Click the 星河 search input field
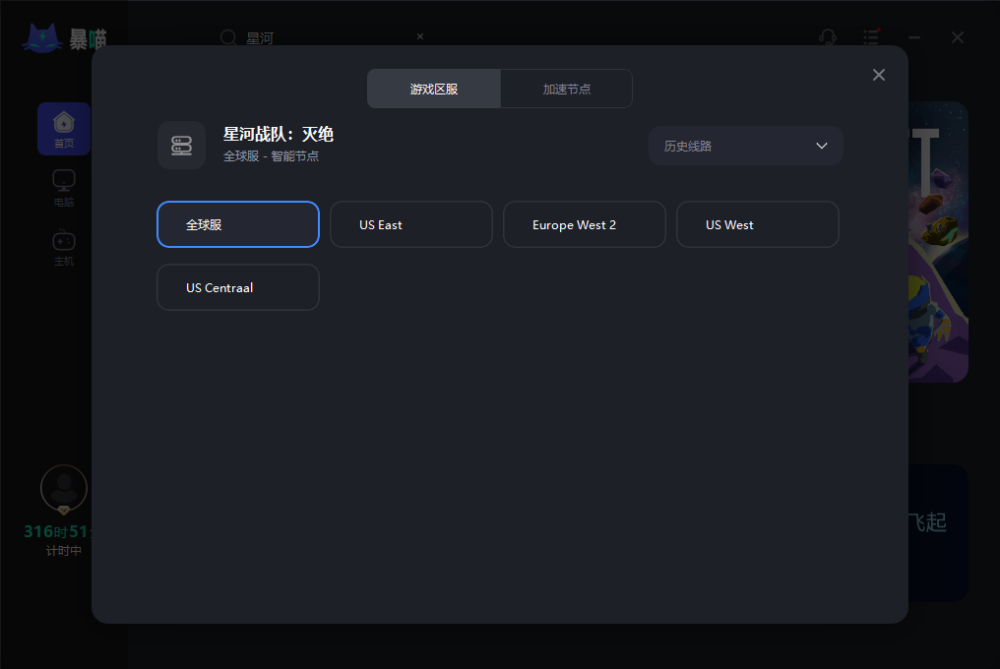This screenshot has width=1000, height=669. point(325,38)
